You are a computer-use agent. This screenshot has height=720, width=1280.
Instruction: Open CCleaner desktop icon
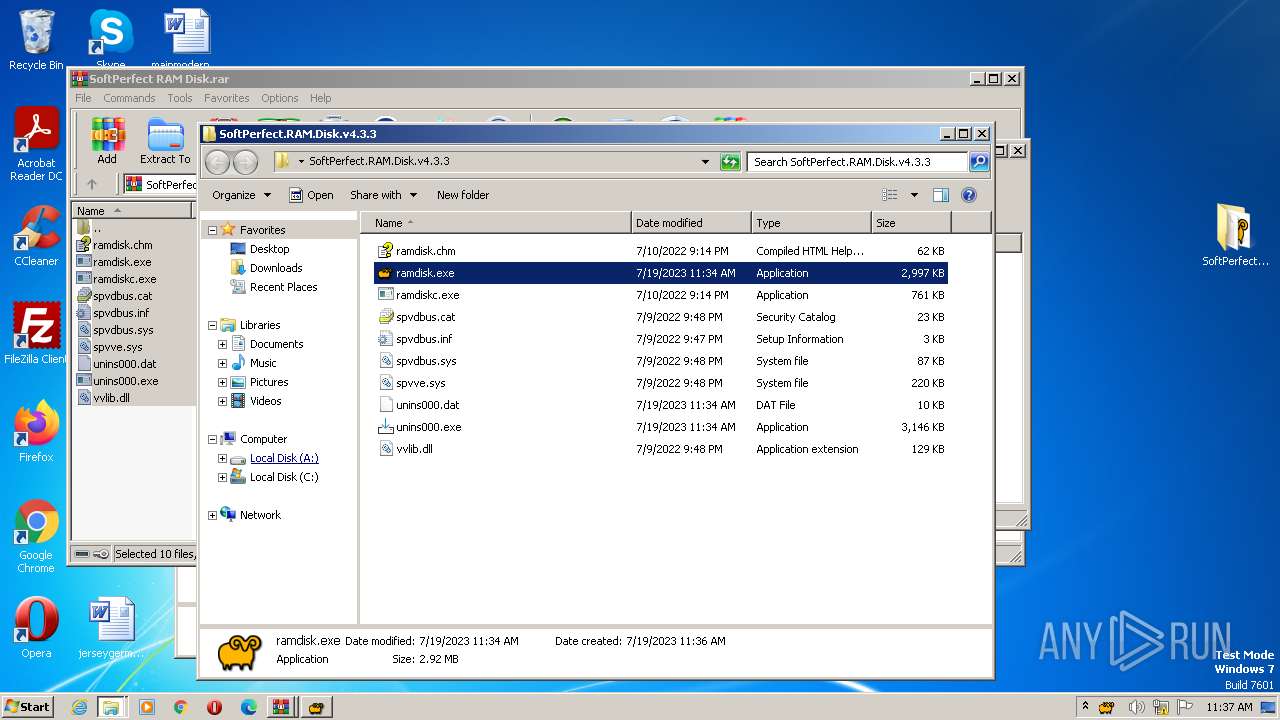point(36,236)
